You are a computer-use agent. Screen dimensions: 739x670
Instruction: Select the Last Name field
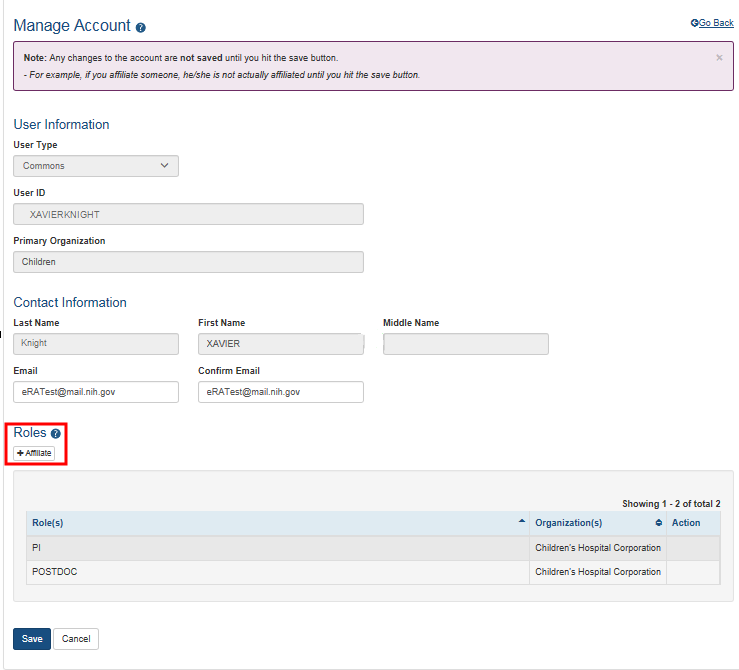tap(96, 344)
